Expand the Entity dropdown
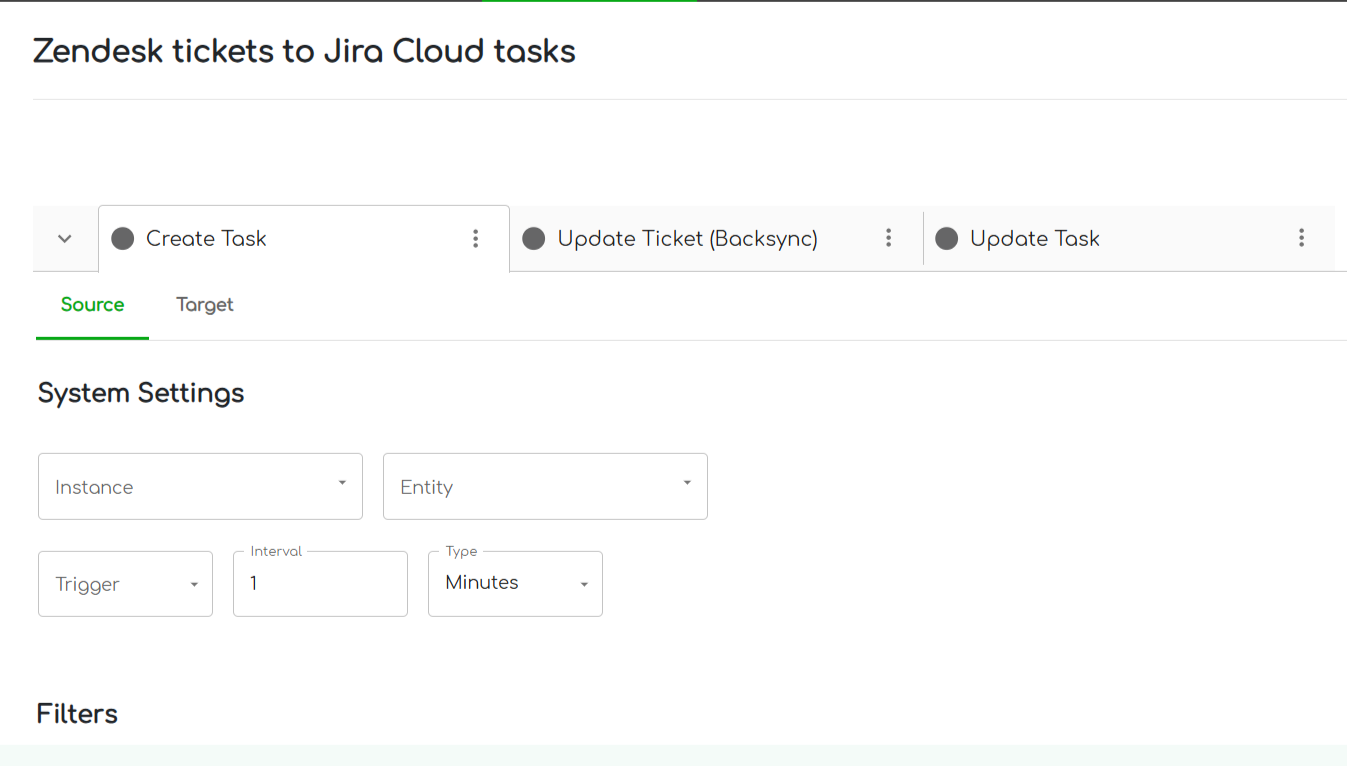 point(545,486)
